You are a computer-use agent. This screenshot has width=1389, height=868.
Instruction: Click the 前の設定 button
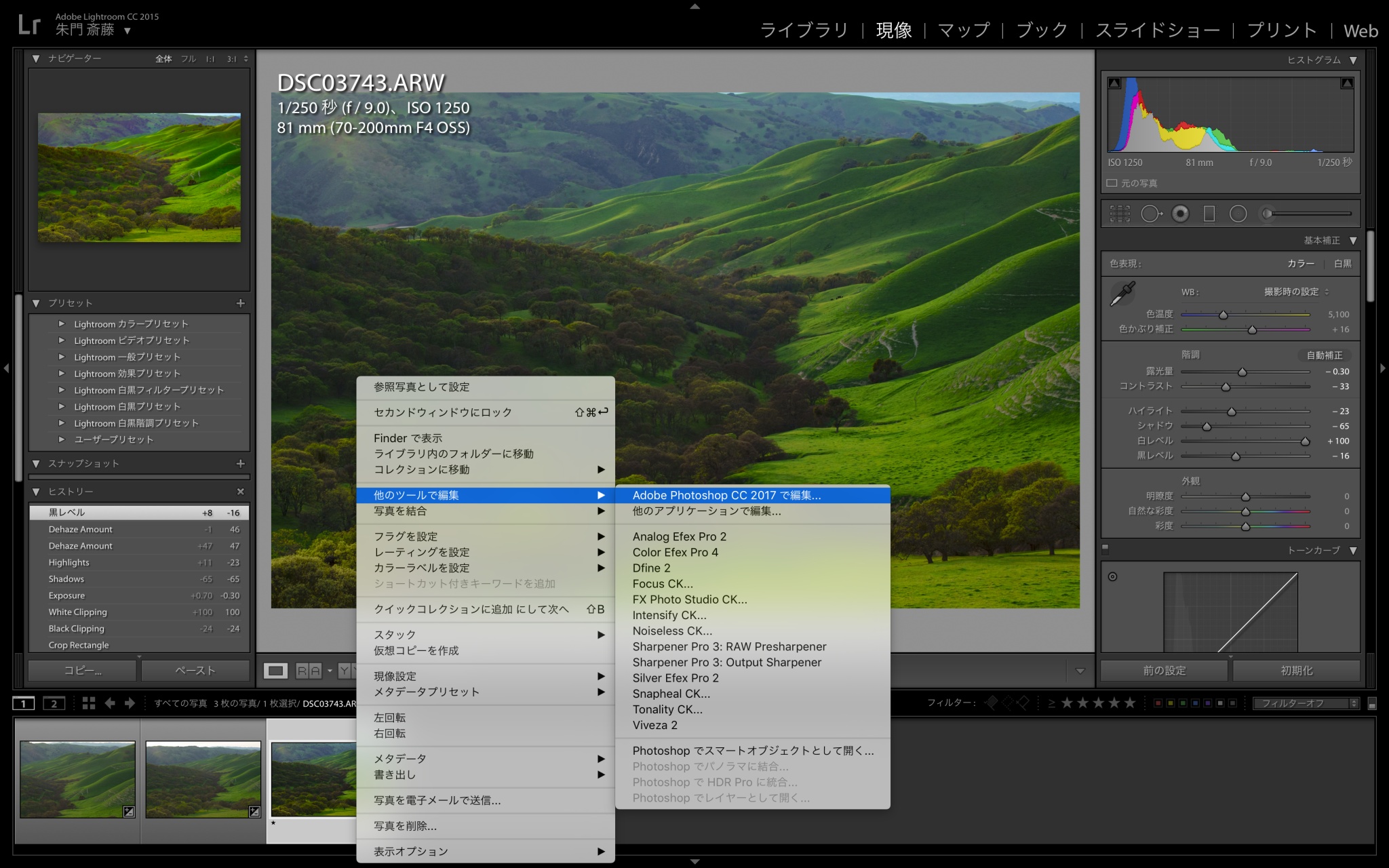point(1164,671)
